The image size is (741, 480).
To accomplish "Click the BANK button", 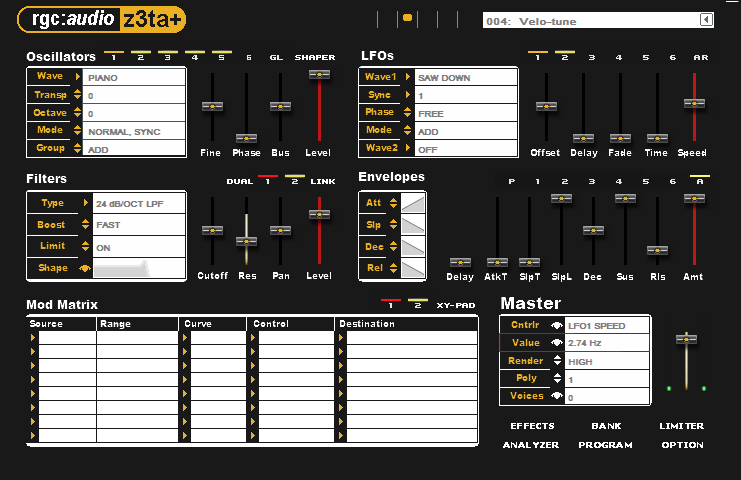I will 606,426.
